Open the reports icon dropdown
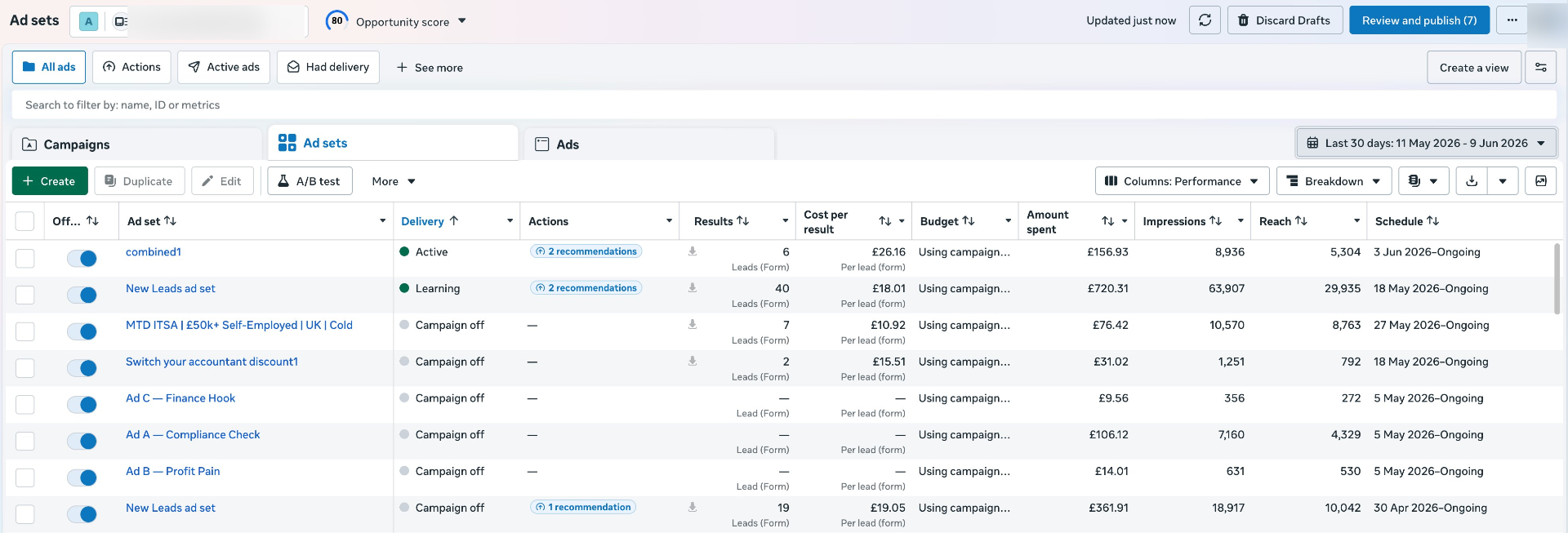 pos(1423,181)
